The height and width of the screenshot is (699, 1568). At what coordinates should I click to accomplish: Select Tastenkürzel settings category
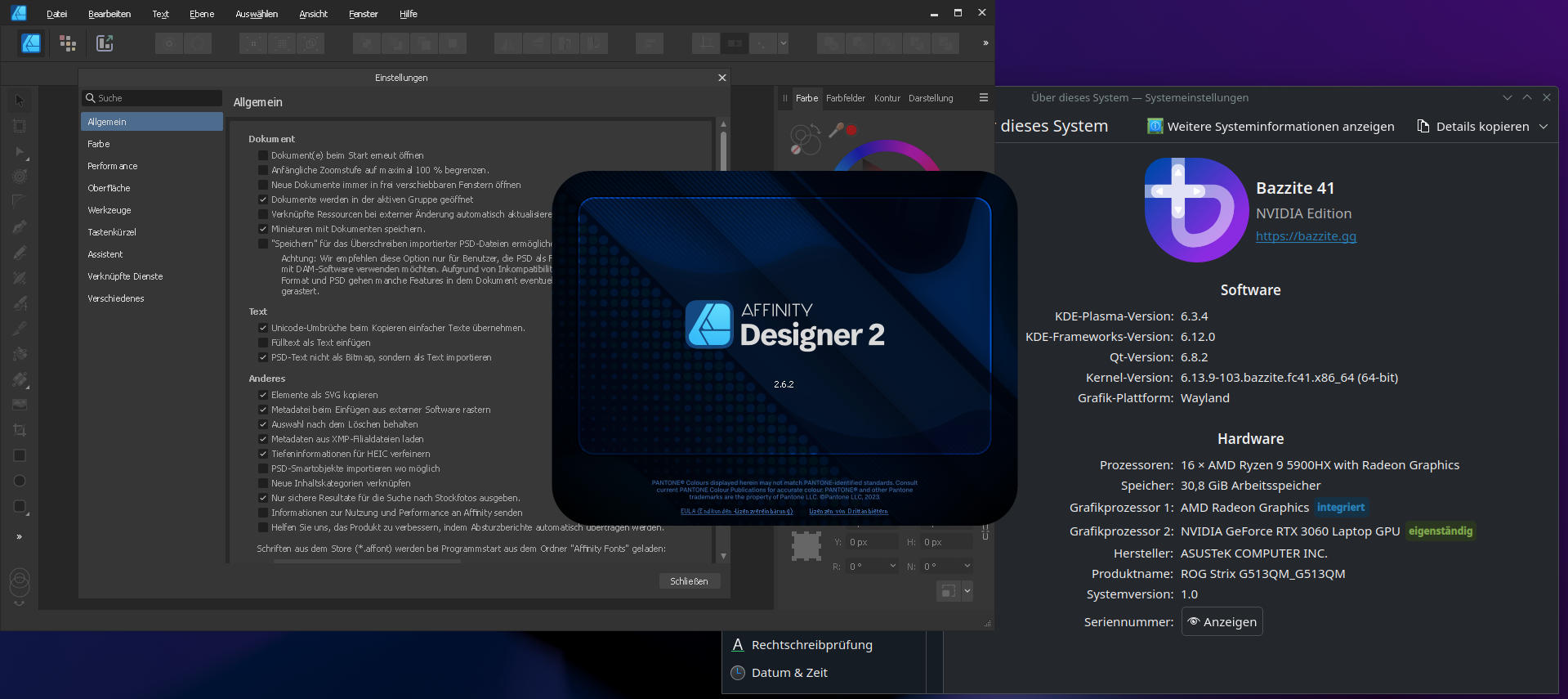(x=152, y=232)
